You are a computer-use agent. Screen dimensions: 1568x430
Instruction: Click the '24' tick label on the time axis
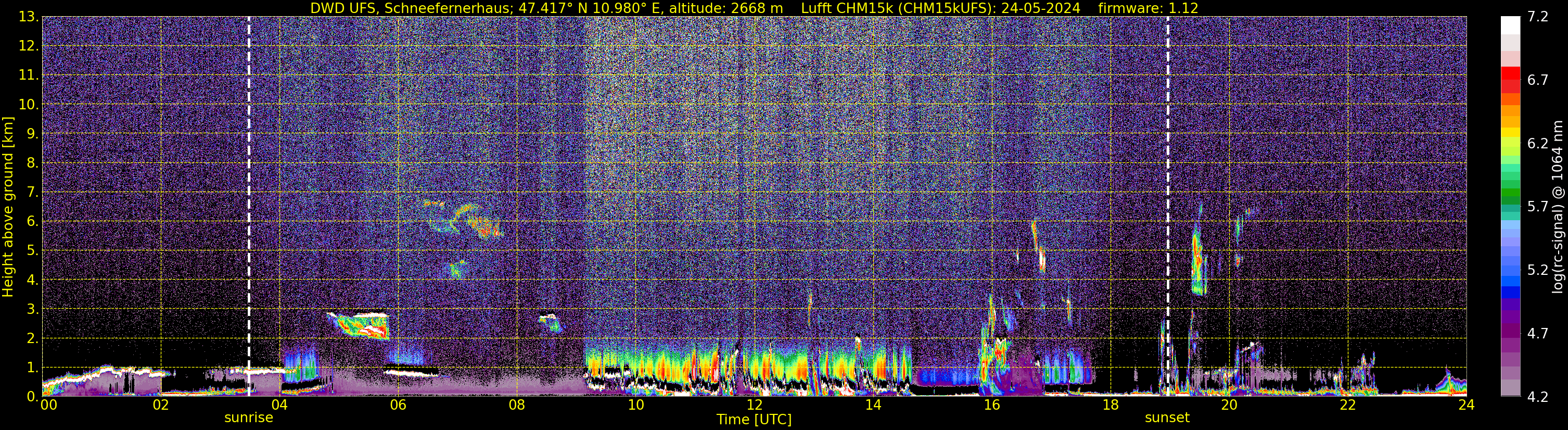pos(1465,405)
